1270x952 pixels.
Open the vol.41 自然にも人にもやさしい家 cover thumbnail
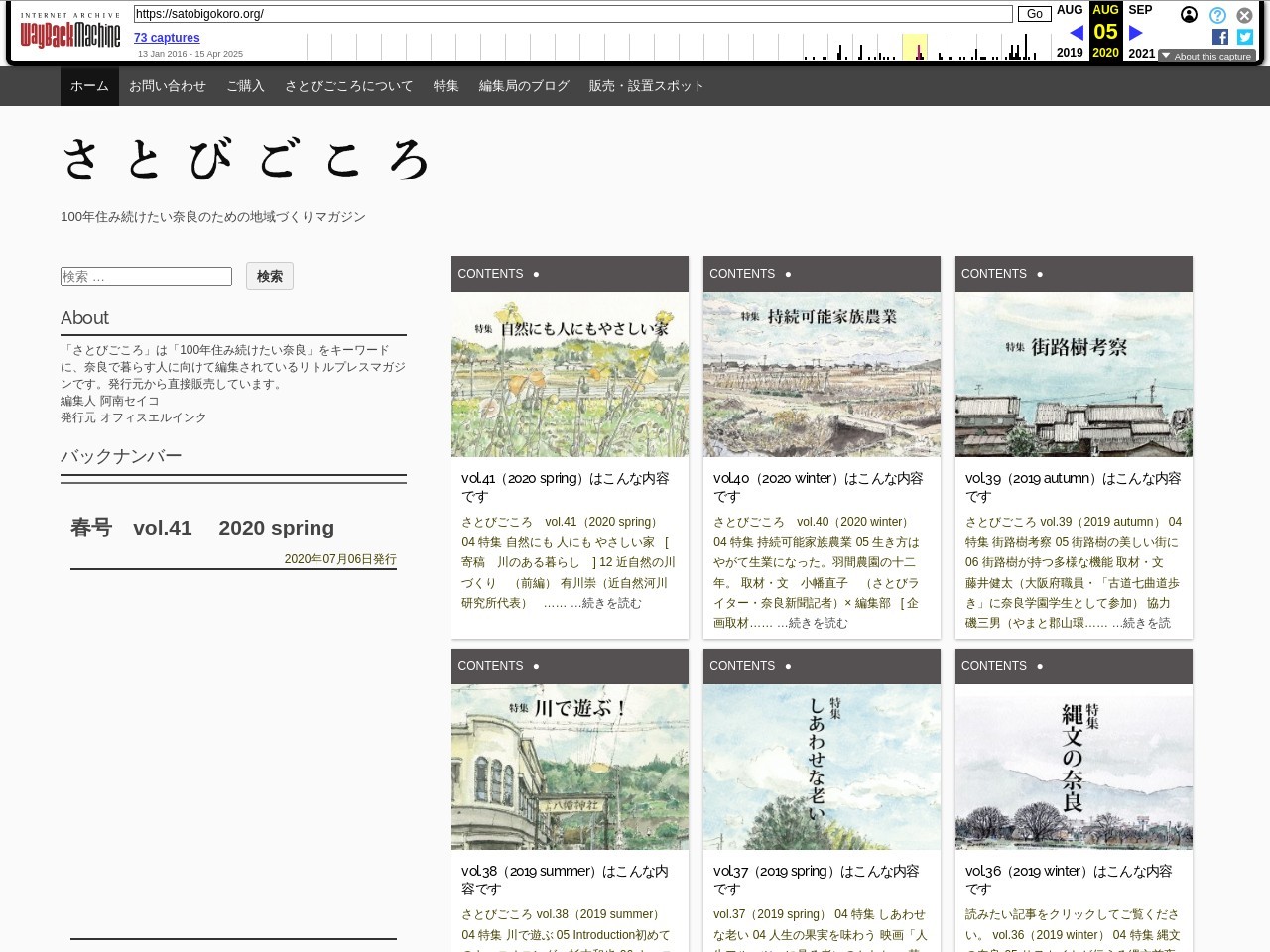tap(570, 374)
